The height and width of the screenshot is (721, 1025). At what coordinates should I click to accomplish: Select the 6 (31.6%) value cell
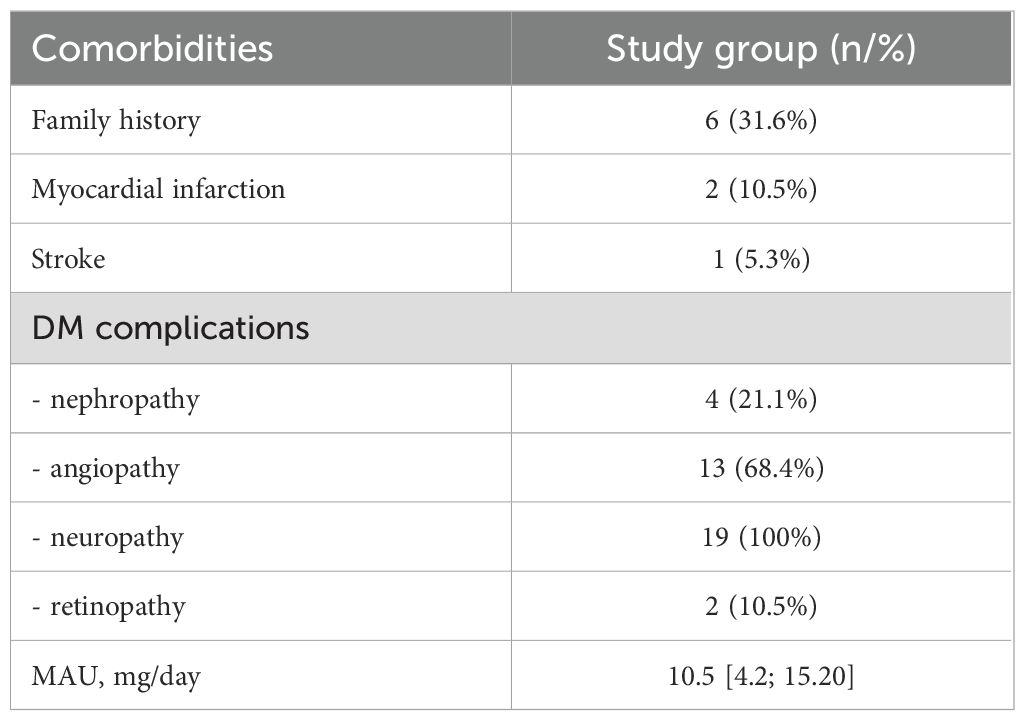[761, 121]
